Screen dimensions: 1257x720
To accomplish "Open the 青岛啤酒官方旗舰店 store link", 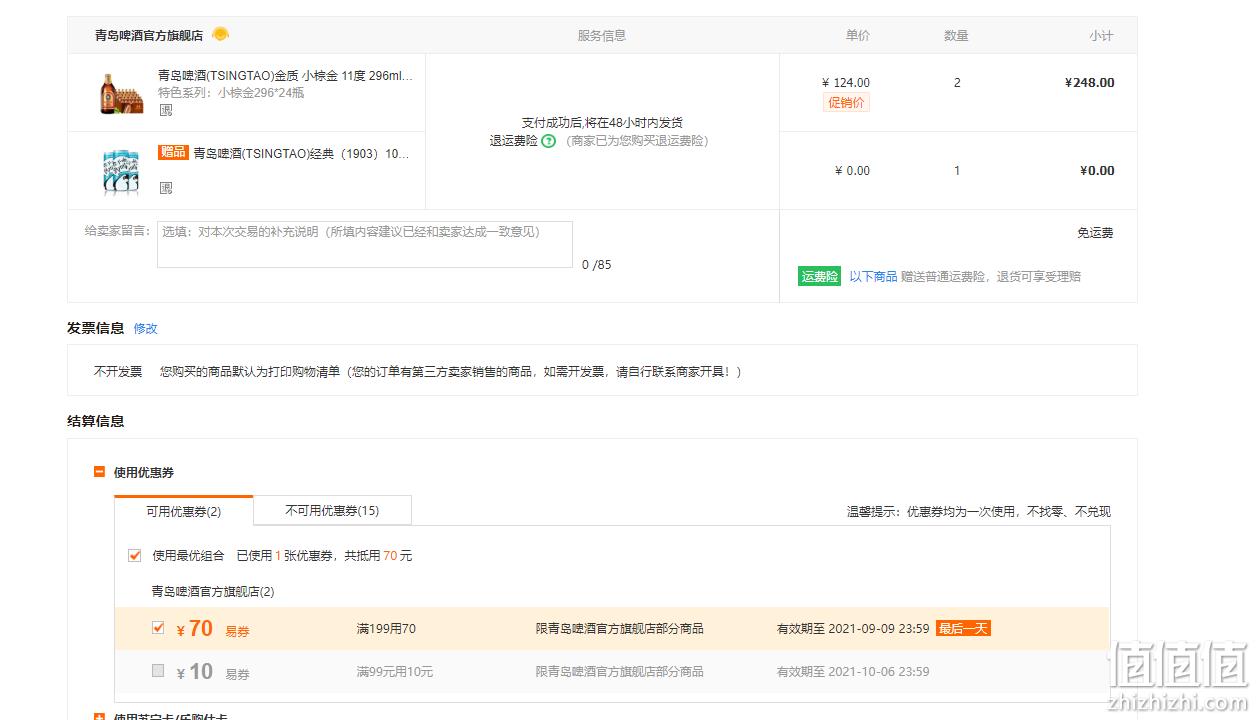I will pyautogui.click(x=149, y=35).
